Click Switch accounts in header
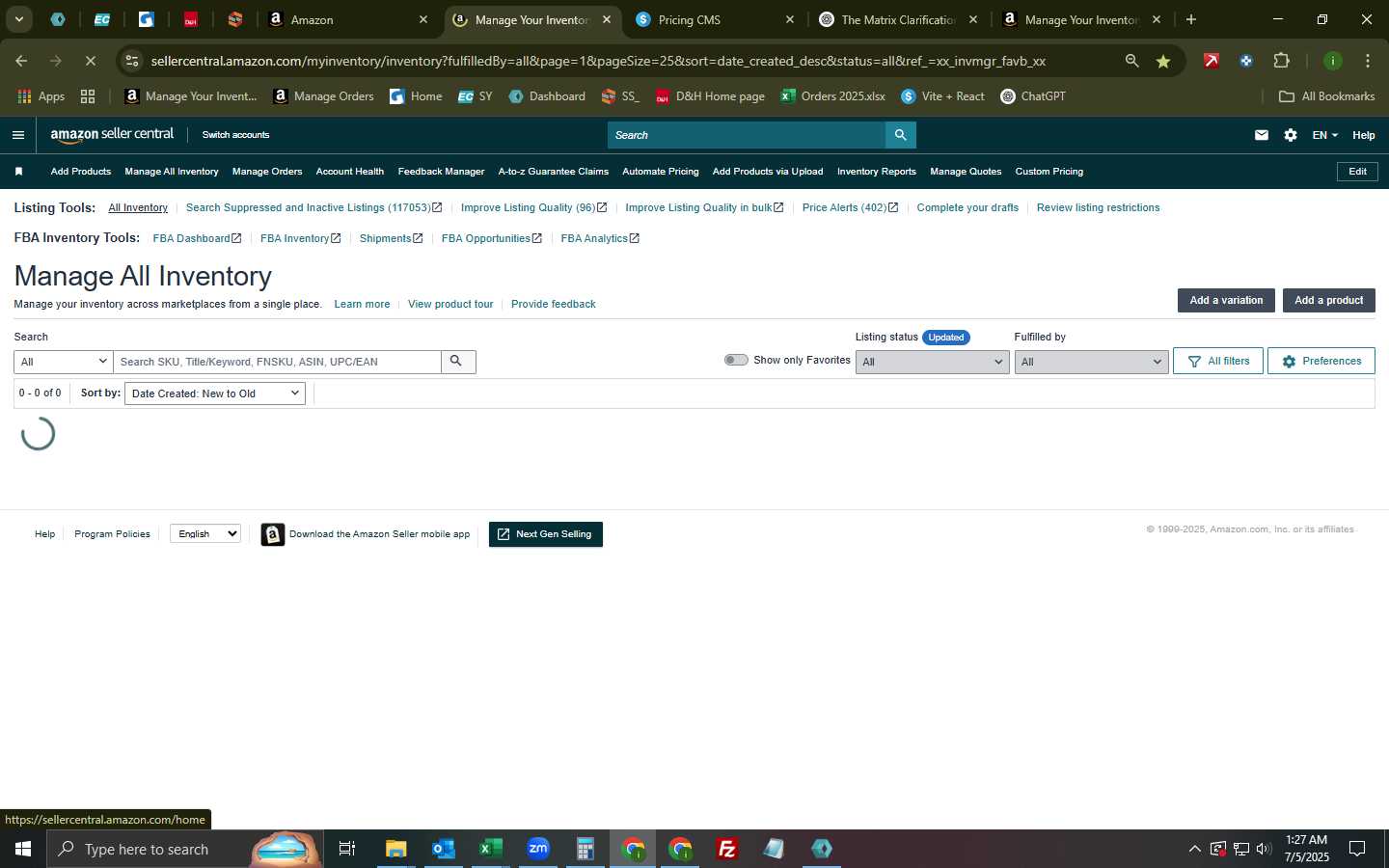The image size is (1389, 868). (235, 135)
